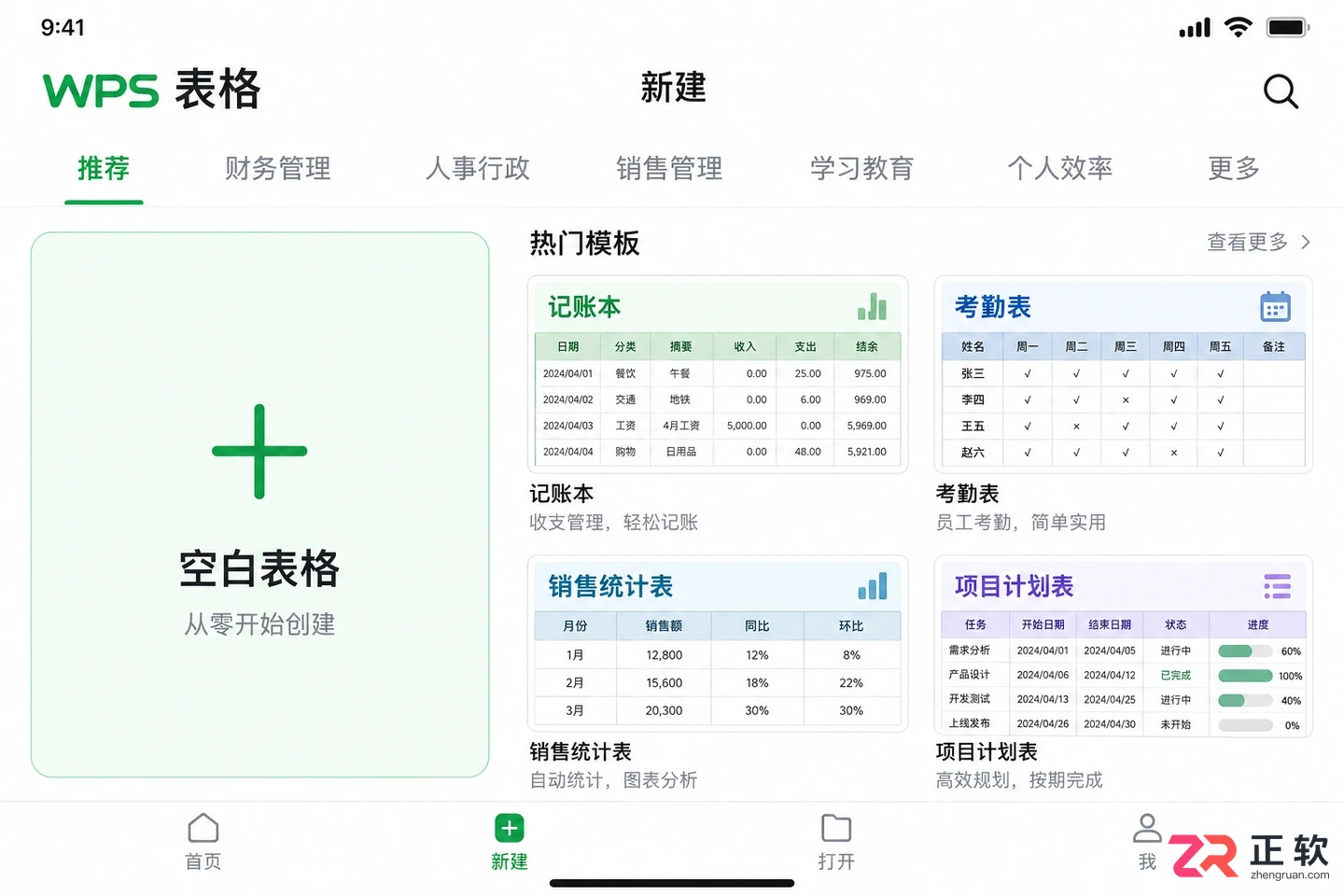Viewport: 1344px width, 896px height.
Task: Open the 销售统计表 template thumbnail
Action: point(718,644)
